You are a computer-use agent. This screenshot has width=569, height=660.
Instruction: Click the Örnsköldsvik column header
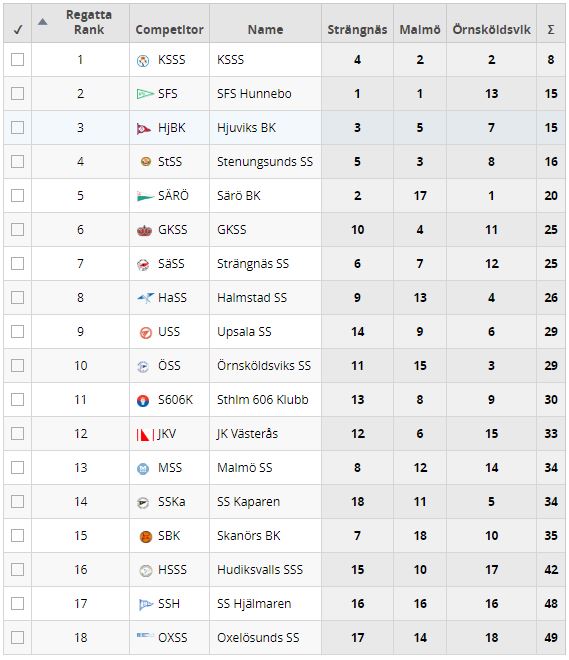click(x=491, y=29)
